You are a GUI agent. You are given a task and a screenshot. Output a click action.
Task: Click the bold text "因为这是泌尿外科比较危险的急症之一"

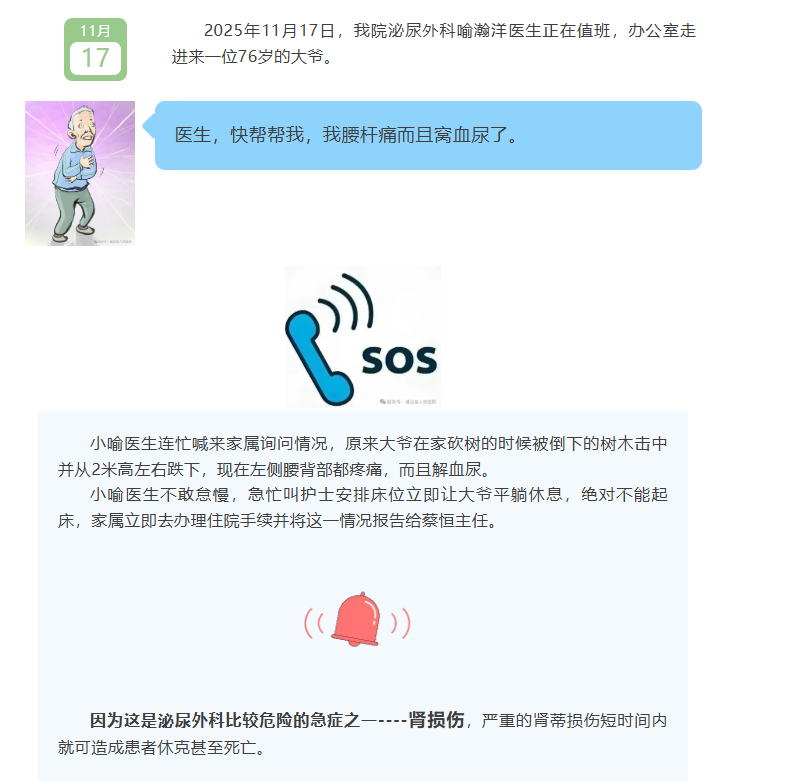click(x=233, y=720)
